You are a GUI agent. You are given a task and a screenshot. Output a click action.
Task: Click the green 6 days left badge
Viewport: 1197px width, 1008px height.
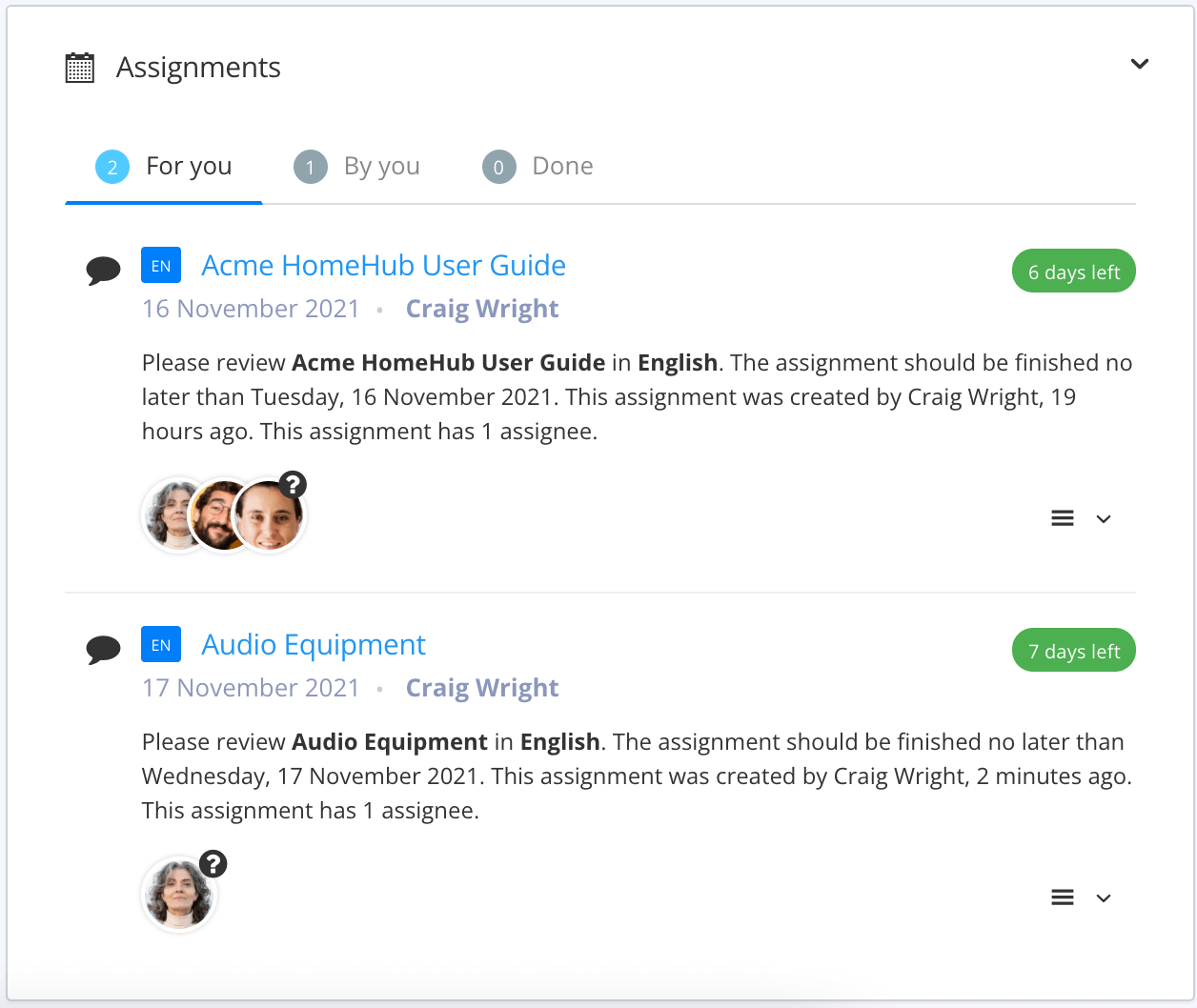coord(1073,271)
